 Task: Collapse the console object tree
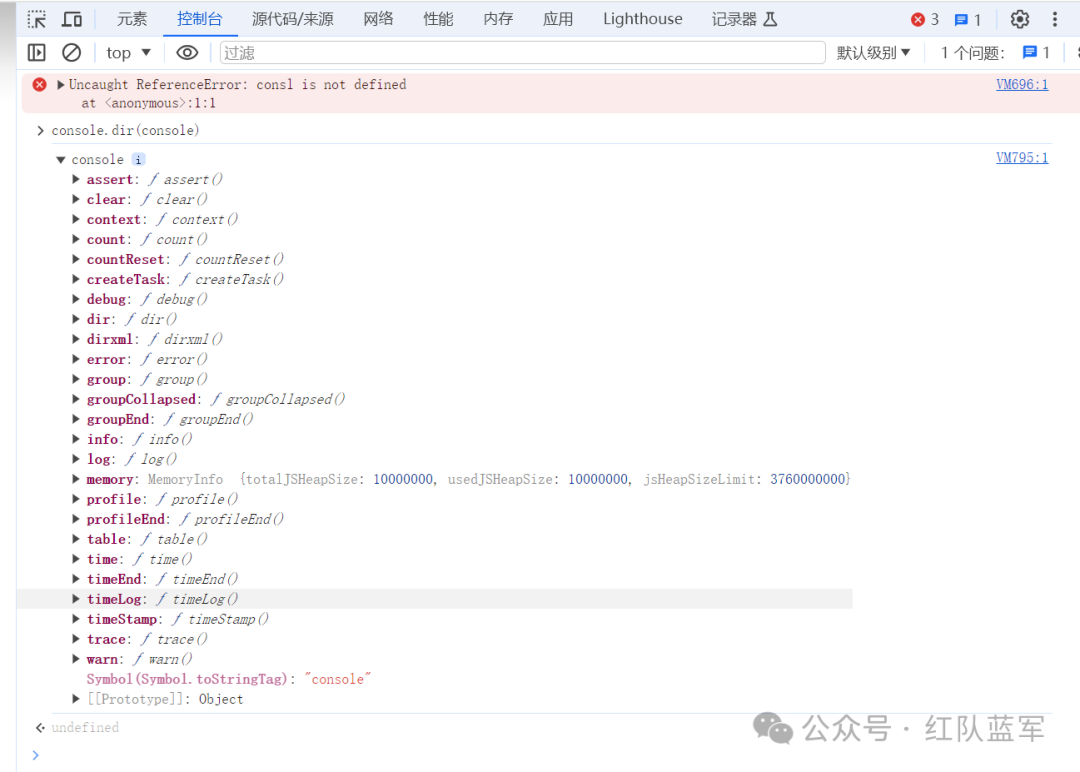[61, 159]
